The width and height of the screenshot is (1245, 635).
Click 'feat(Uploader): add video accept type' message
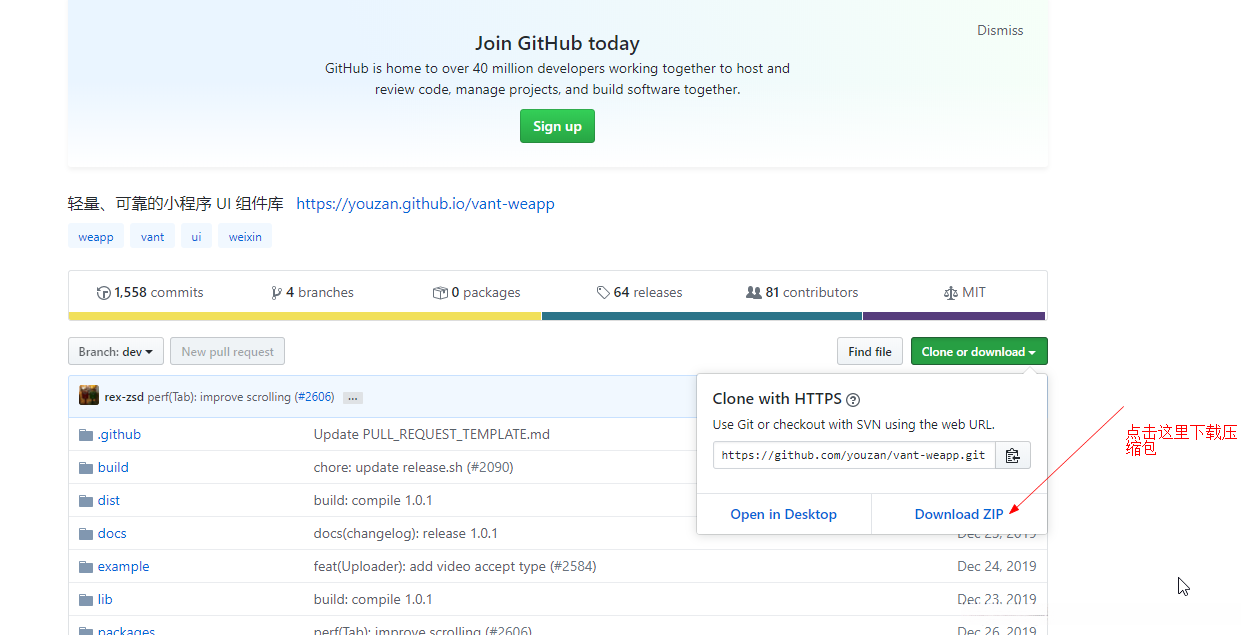click(455, 567)
